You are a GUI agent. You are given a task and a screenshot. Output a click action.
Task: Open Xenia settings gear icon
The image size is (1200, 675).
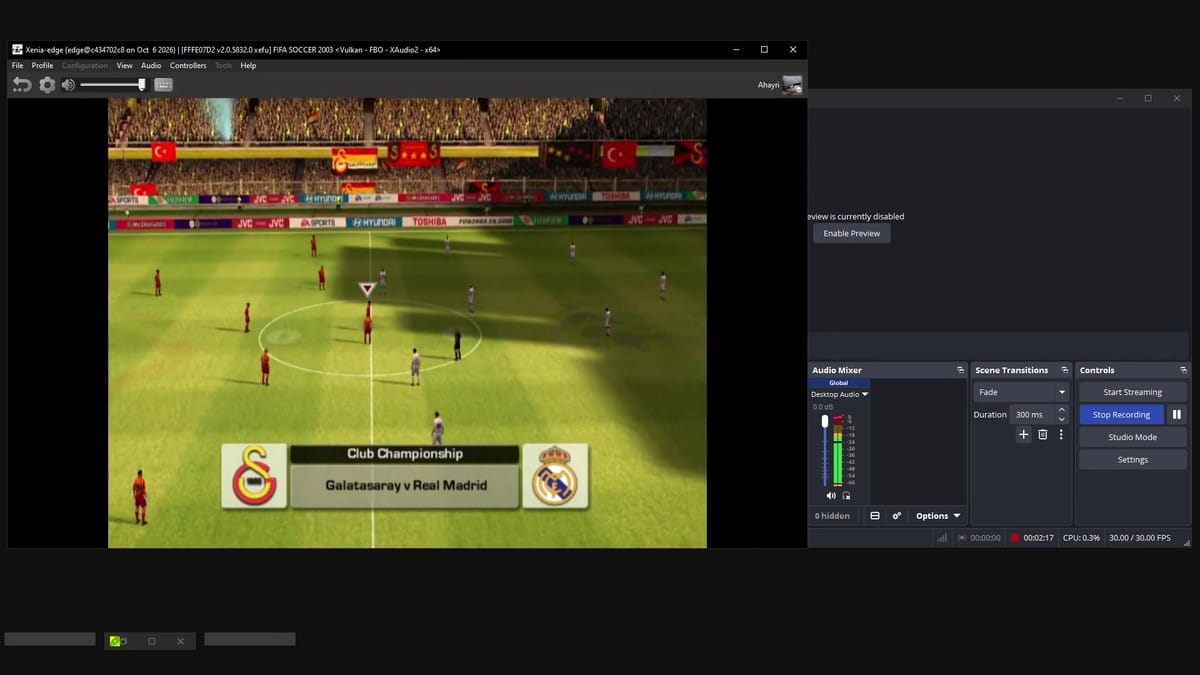[47, 85]
